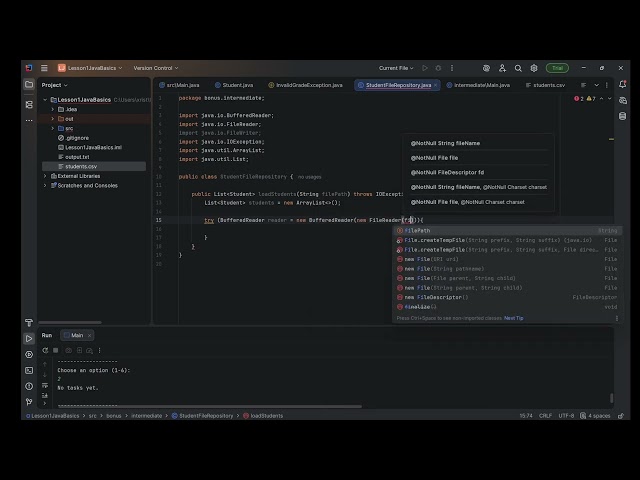Rerun the Main process
This screenshot has height=480, width=640.
coord(45,350)
